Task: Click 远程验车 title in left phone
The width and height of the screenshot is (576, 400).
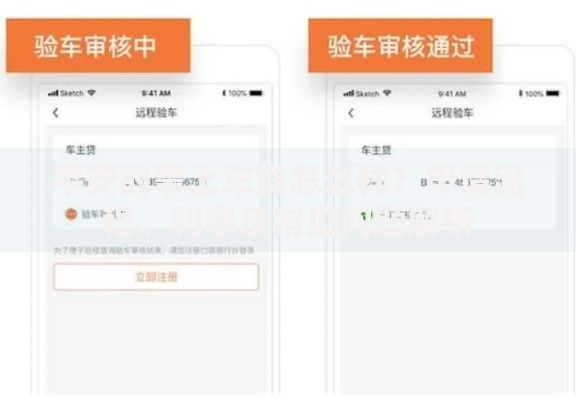Action: (156, 112)
